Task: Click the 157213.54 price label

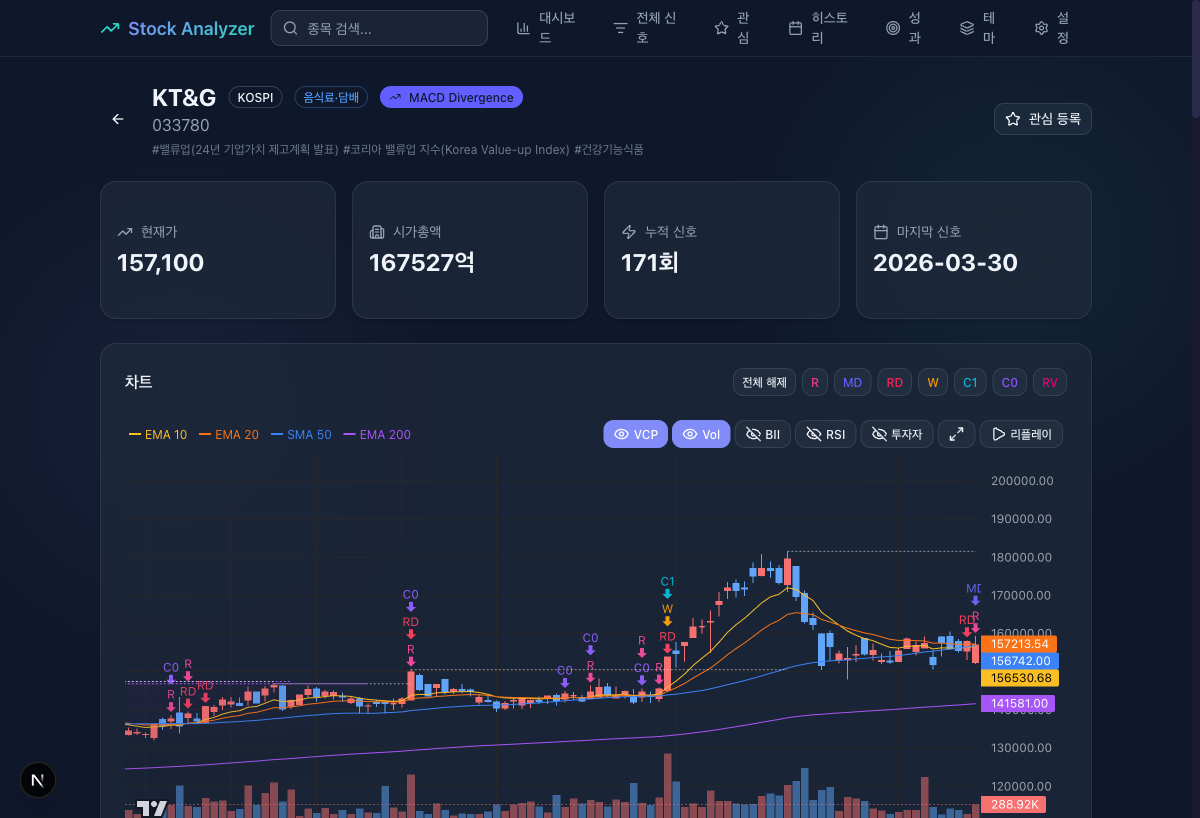Action: click(1020, 644)
